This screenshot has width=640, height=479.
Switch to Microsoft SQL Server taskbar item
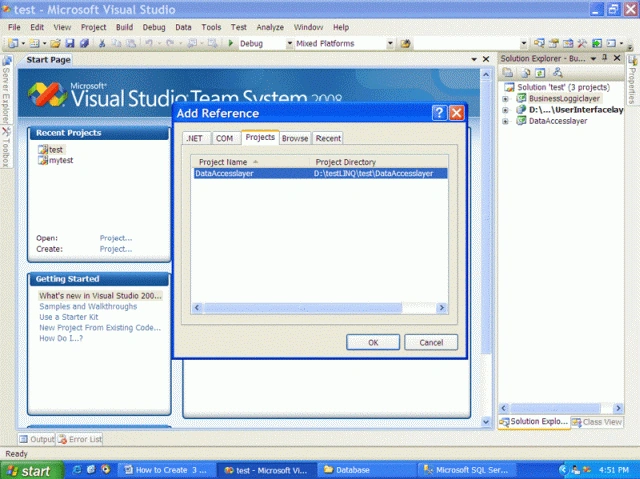click(466, 470)
